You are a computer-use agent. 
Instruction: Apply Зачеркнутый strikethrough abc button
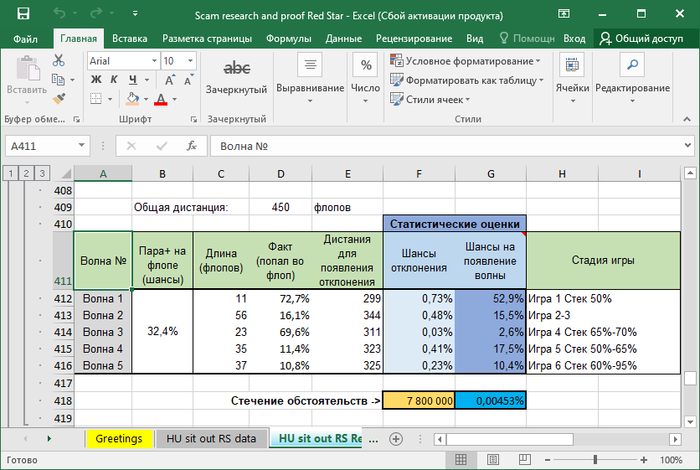[237, 76]
